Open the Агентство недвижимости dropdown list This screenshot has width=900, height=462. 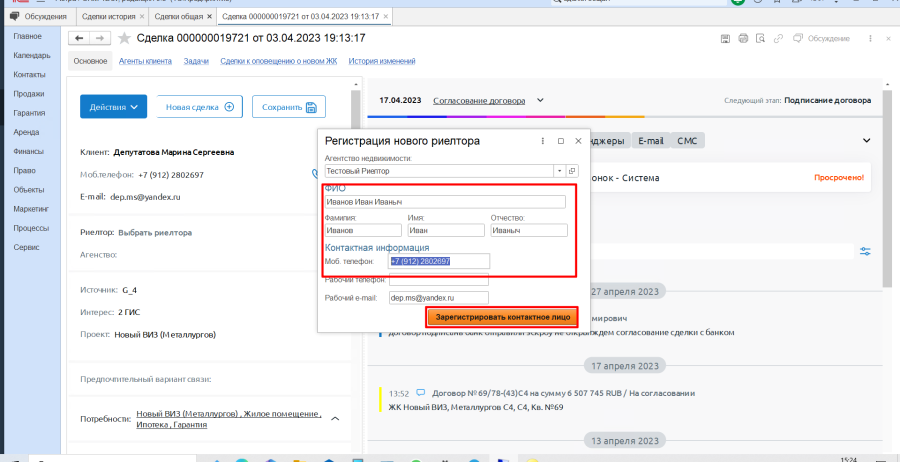pyautogui.click(x=560, y=171)
